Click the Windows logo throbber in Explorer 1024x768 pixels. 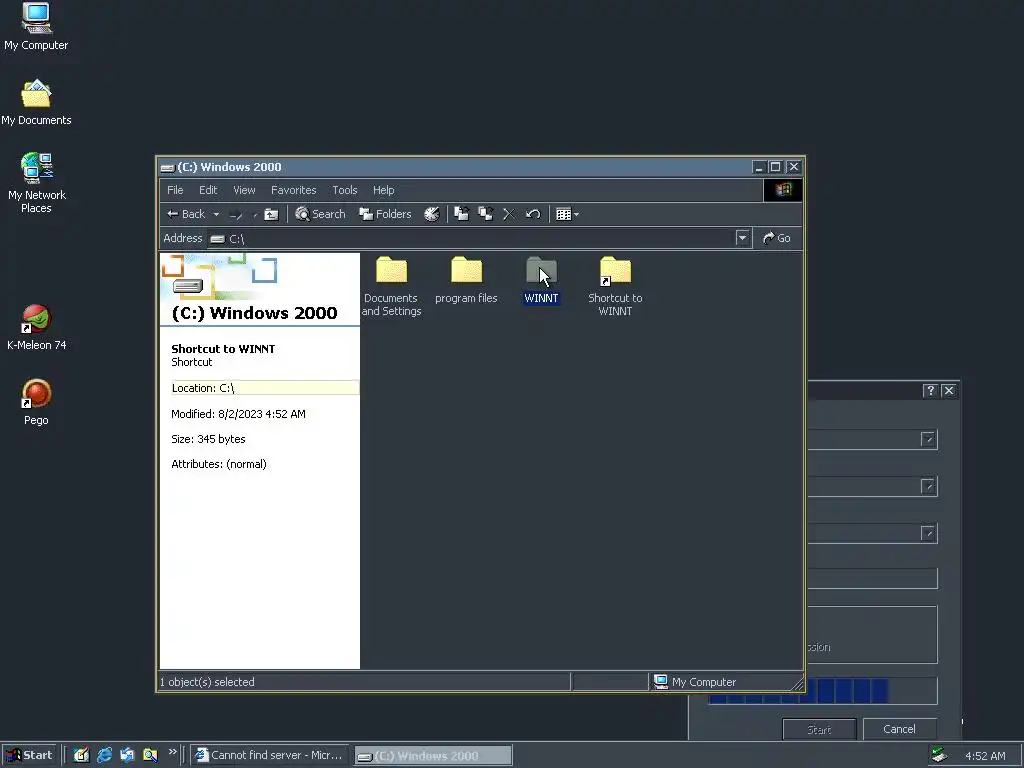pos(783,190)
